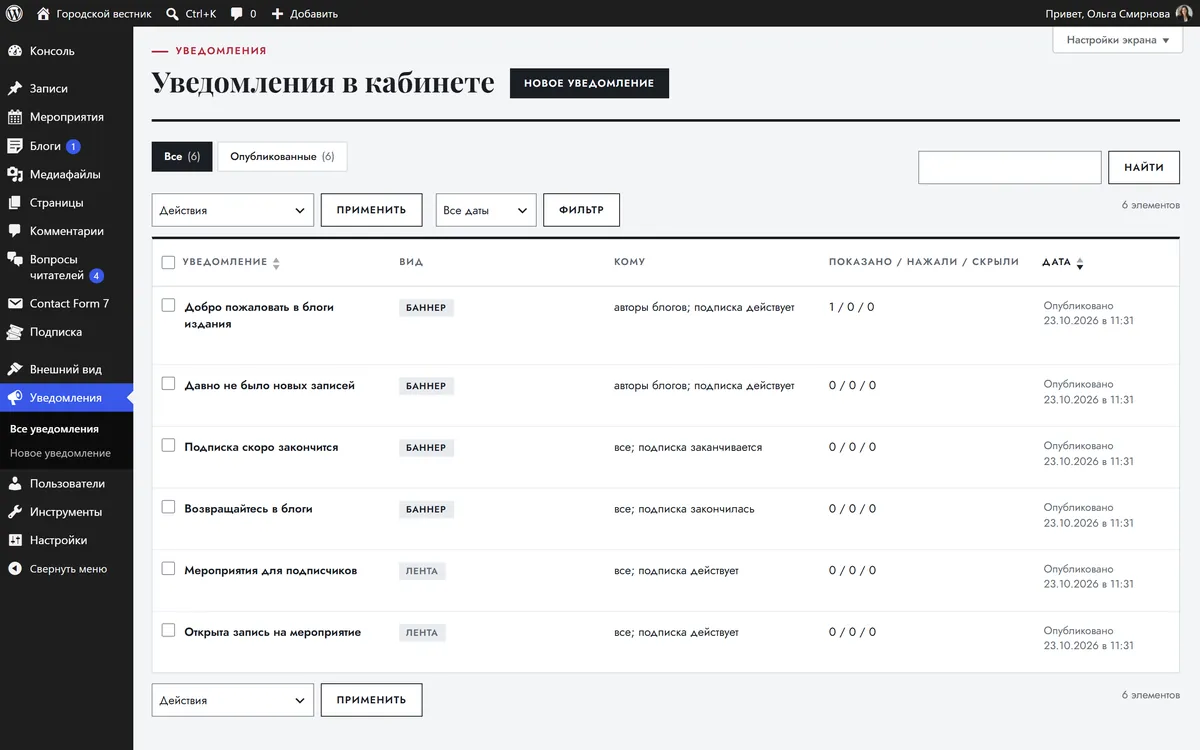
Task: Open Подписка скоро закончится notification
Action: [262, 447]
